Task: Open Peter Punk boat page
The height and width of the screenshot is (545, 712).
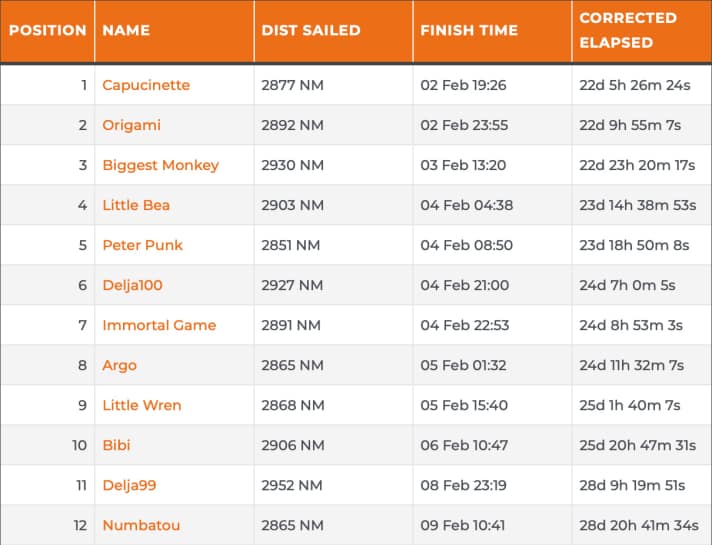Action: tap(142, 245)
